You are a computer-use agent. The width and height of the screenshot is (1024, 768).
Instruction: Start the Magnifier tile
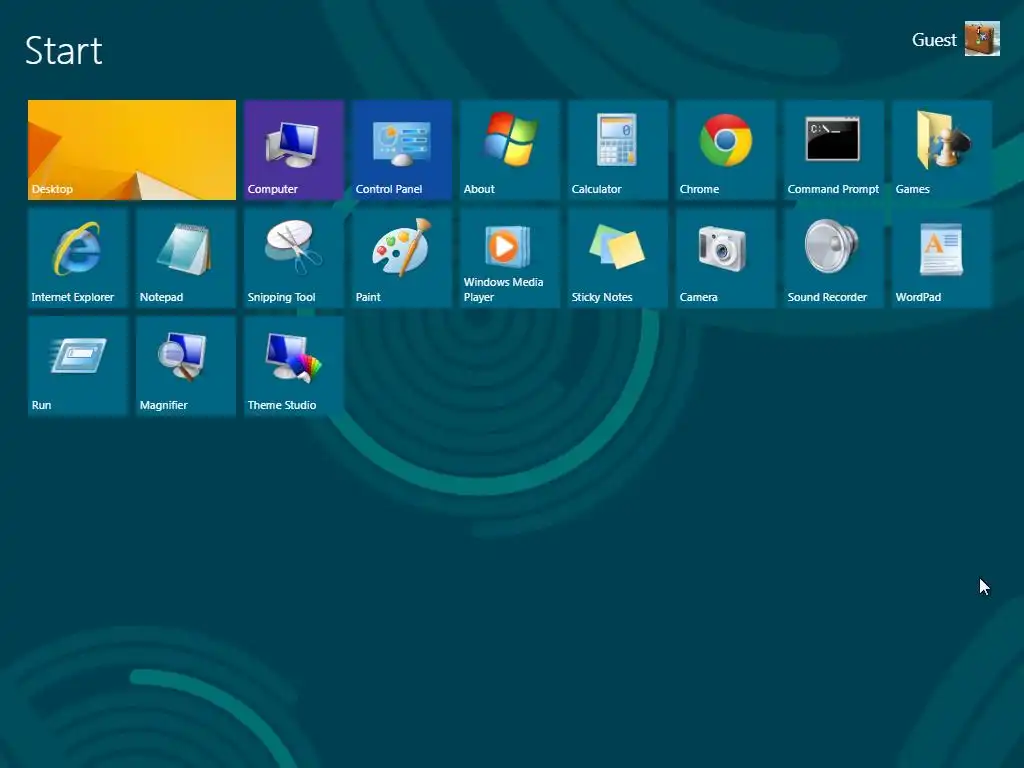[x=185, y=366]
